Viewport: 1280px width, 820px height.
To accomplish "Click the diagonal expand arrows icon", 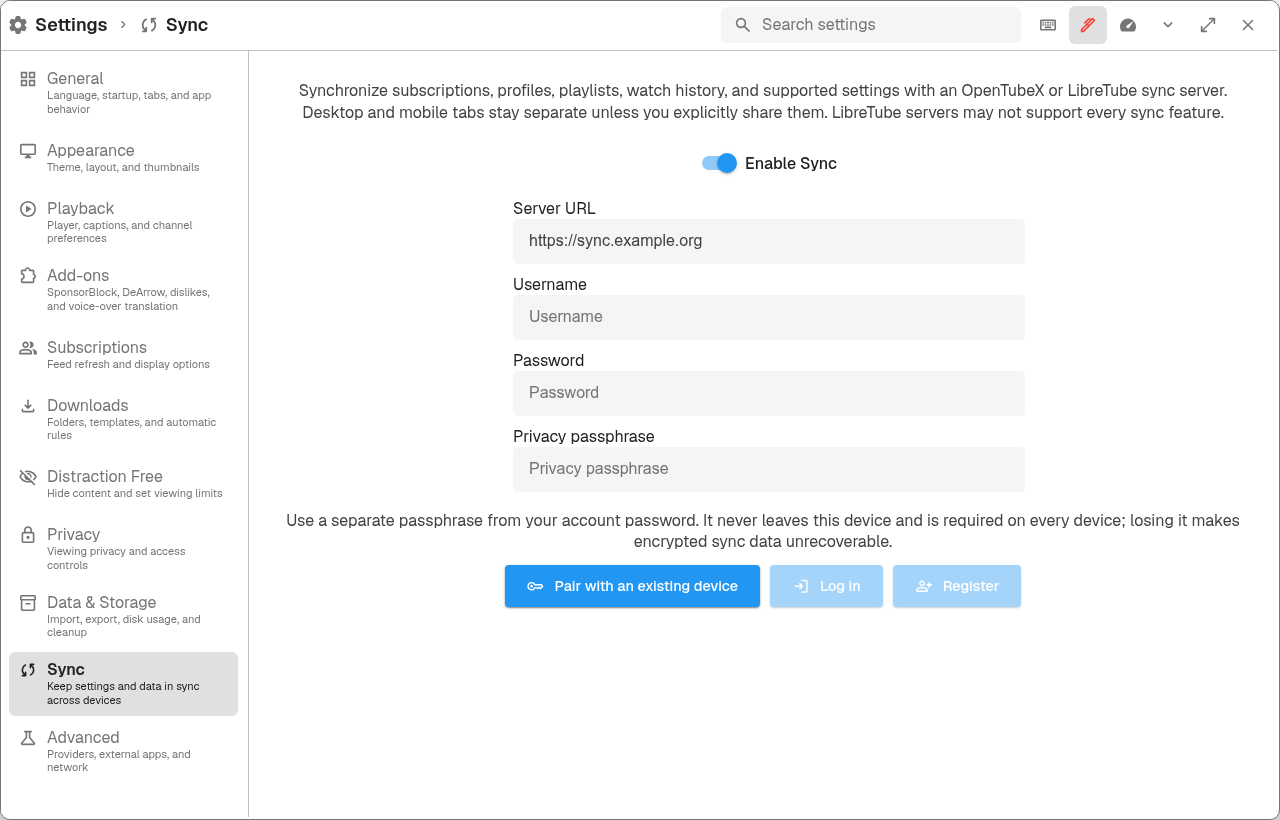I will [x=1208, y=25].
